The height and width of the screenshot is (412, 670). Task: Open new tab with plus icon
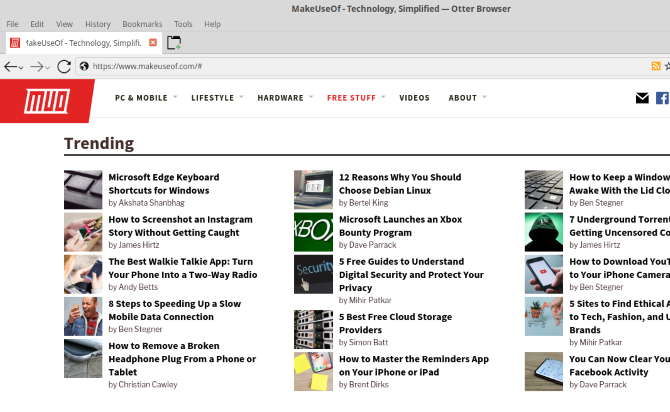click(174, 43)
